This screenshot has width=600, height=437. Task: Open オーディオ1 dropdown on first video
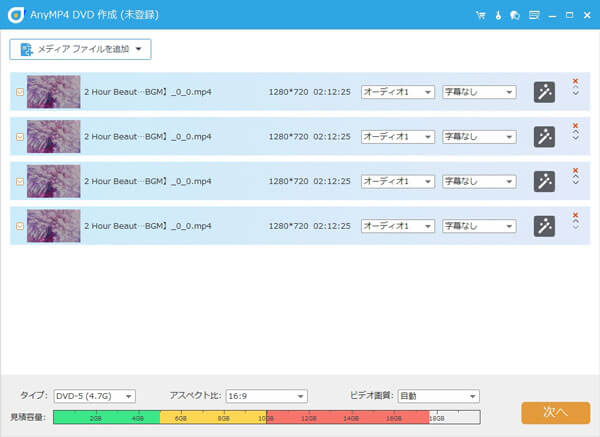[x=397, y=92]
